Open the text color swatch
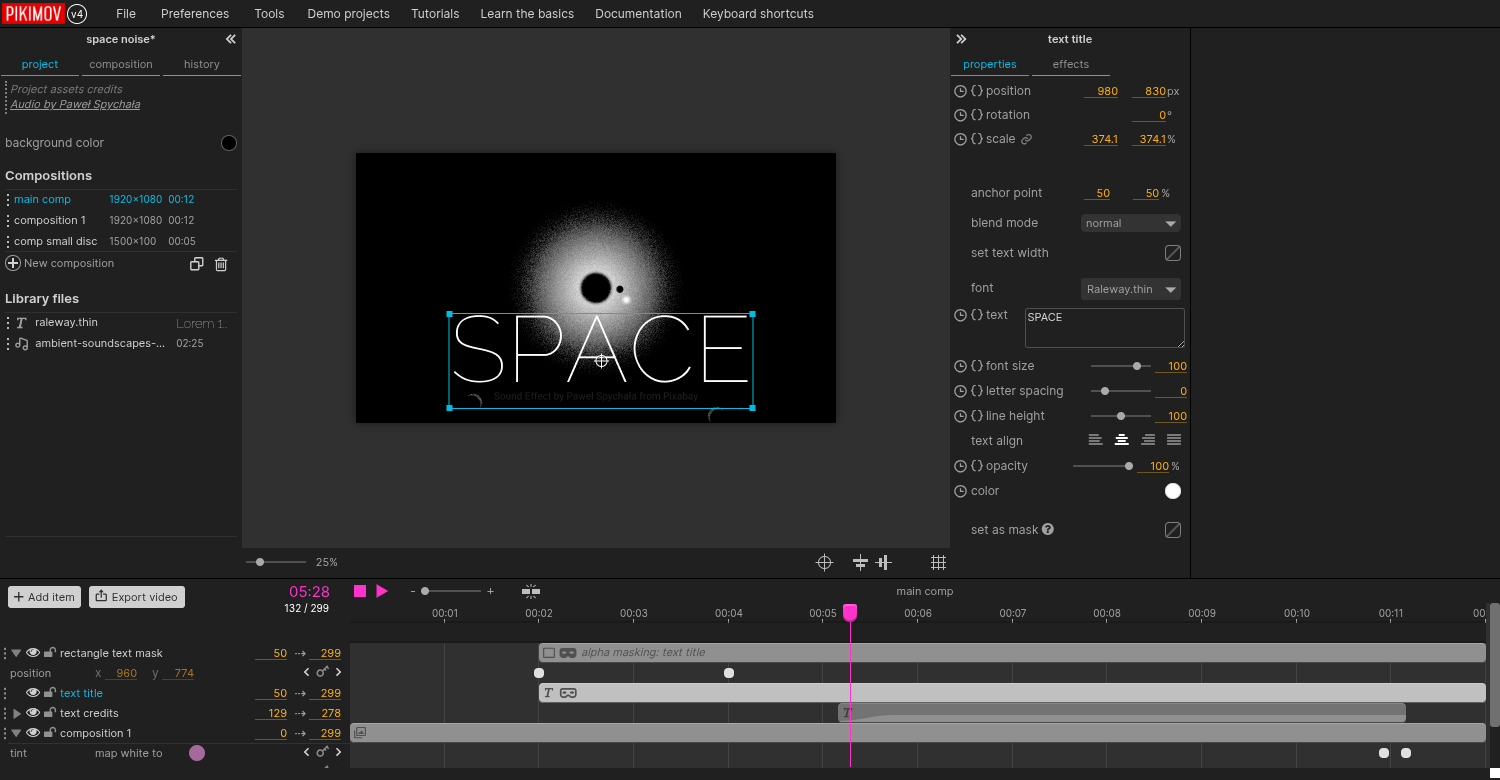This screenshot has height=780, width=1500. (x=1173, y=491)
